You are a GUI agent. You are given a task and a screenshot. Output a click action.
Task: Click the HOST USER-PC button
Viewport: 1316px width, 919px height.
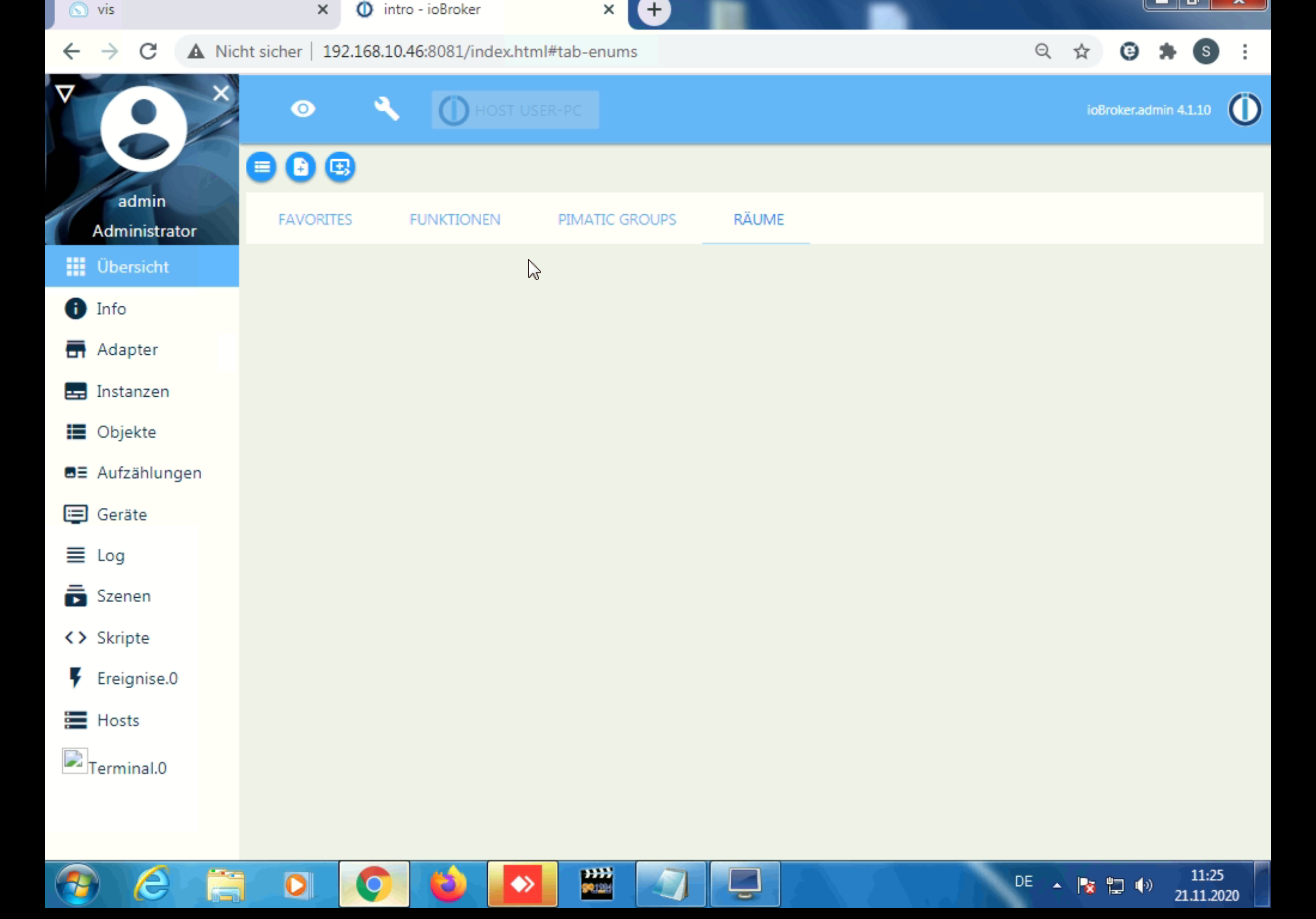(x=515, y=110)
